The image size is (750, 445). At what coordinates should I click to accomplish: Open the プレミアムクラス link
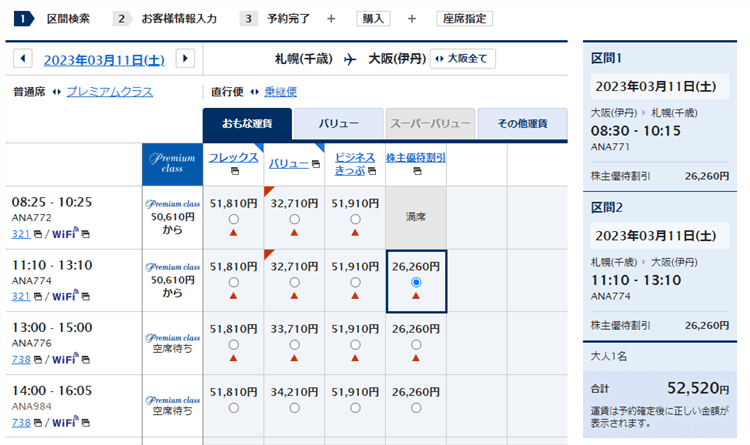pos(110,91)
